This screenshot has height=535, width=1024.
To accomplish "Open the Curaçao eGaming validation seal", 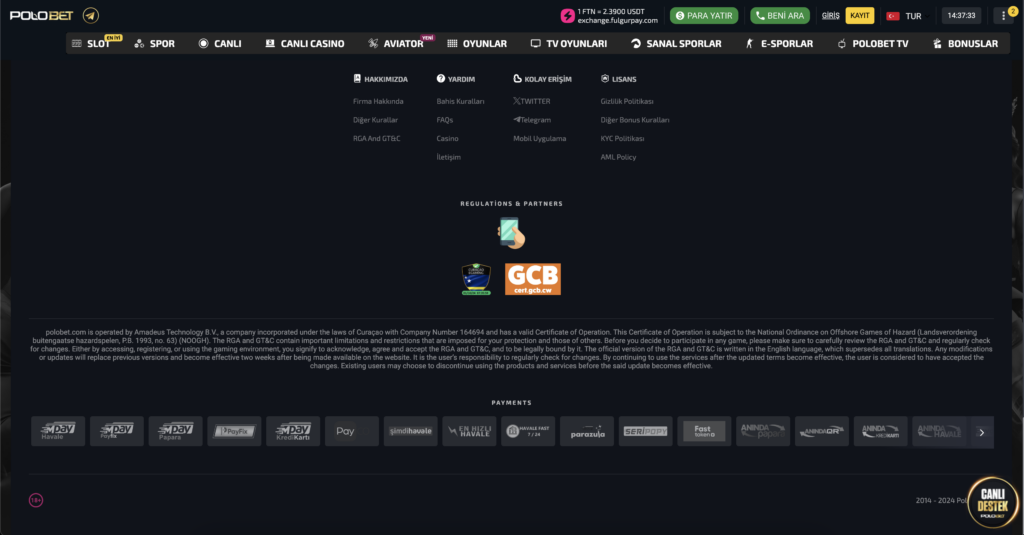I will tap(476, 279).
